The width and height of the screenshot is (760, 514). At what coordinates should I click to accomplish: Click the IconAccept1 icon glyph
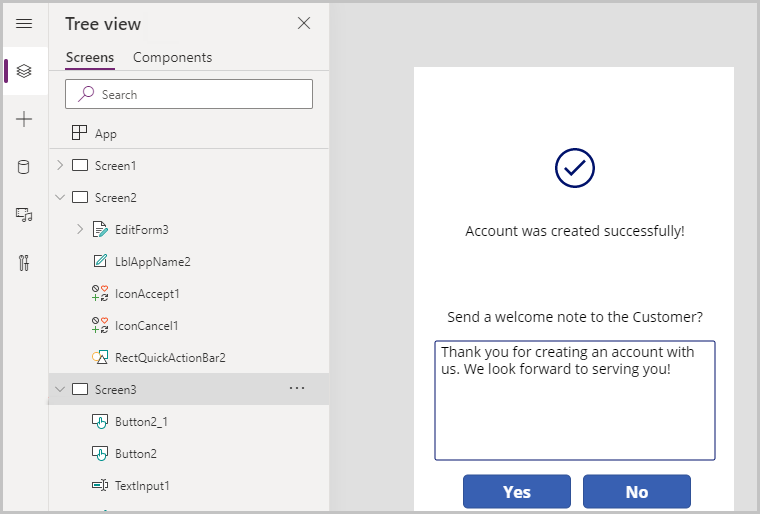(x=100, y=293)
